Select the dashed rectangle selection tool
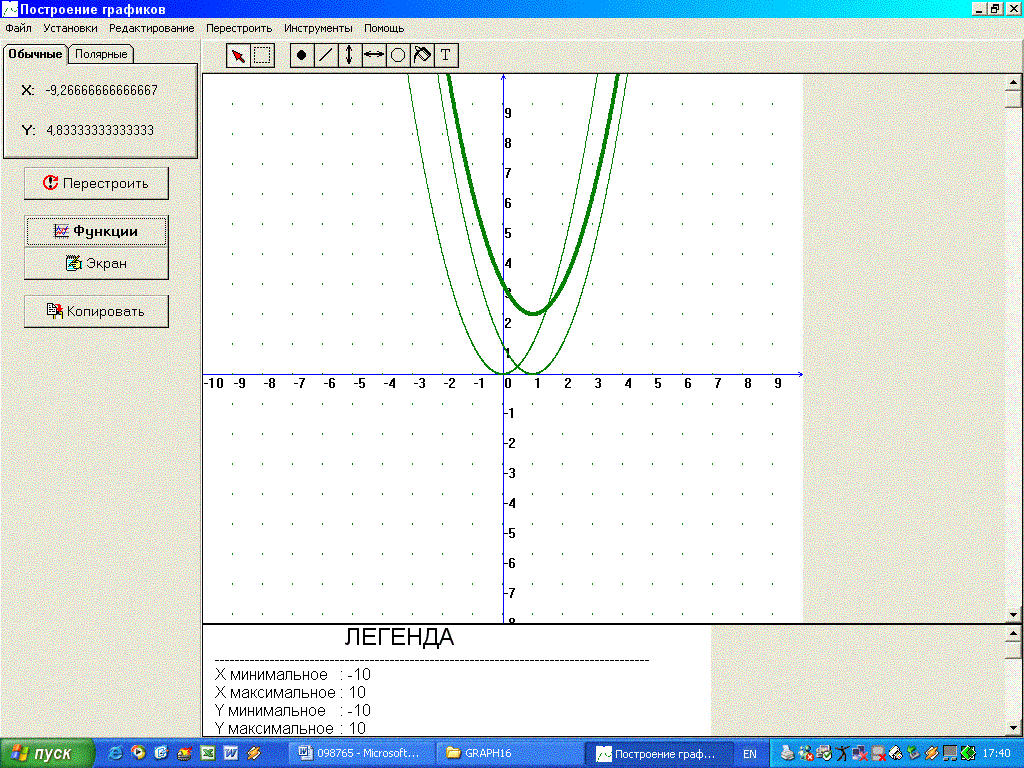Viewport: 1024px width, 768px height. point(262,56)
